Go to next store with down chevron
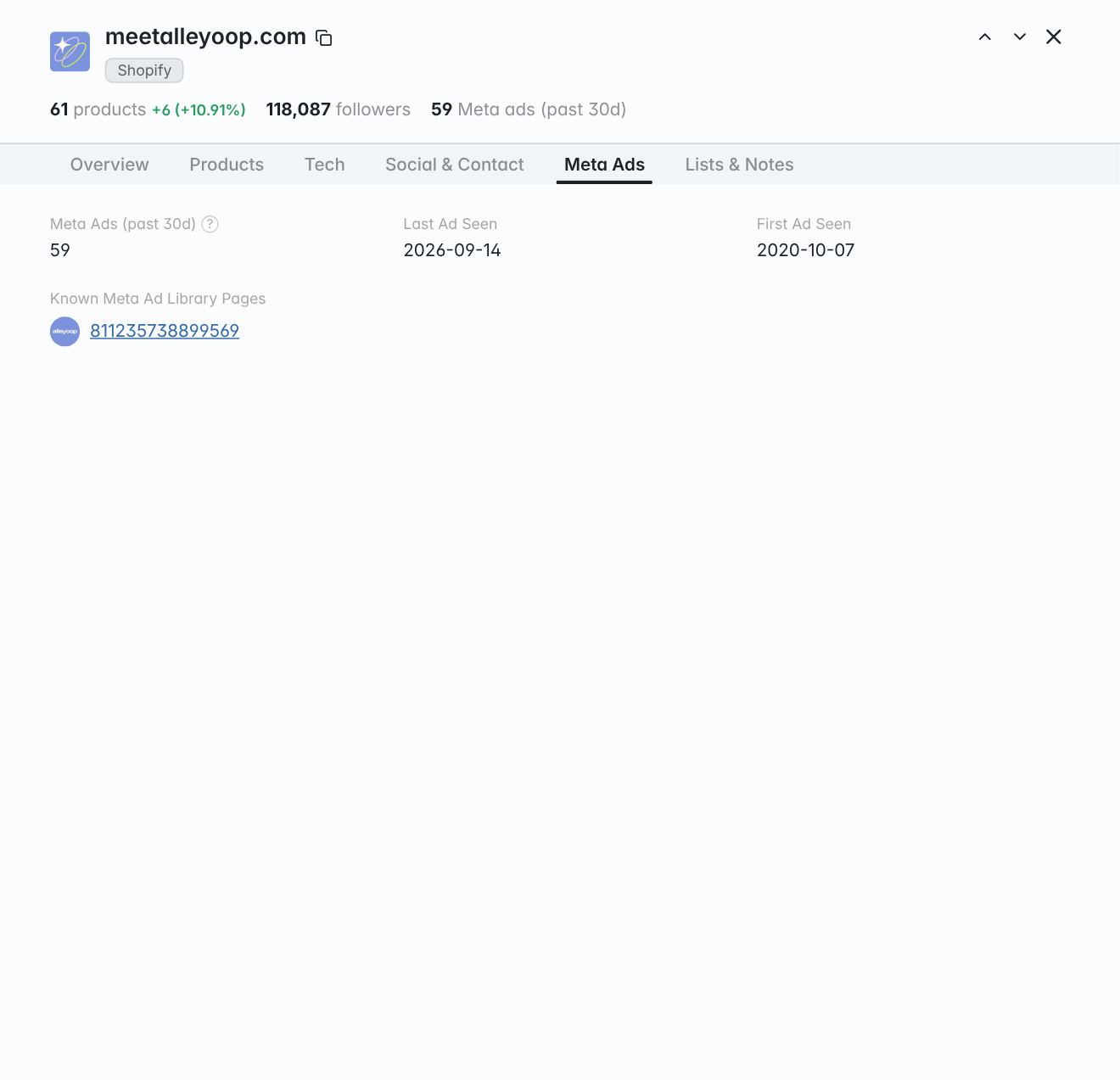1120x1080 pixels. point(1020,36)
